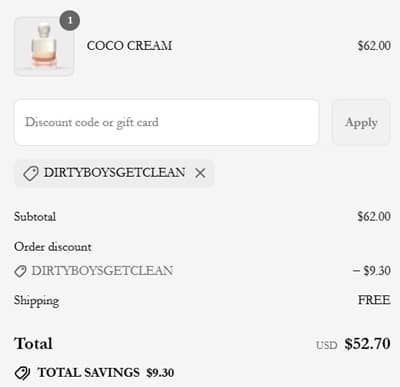Open the Coco Cream product thumbnail
This screenshot has height=387, width=400.
44,47
